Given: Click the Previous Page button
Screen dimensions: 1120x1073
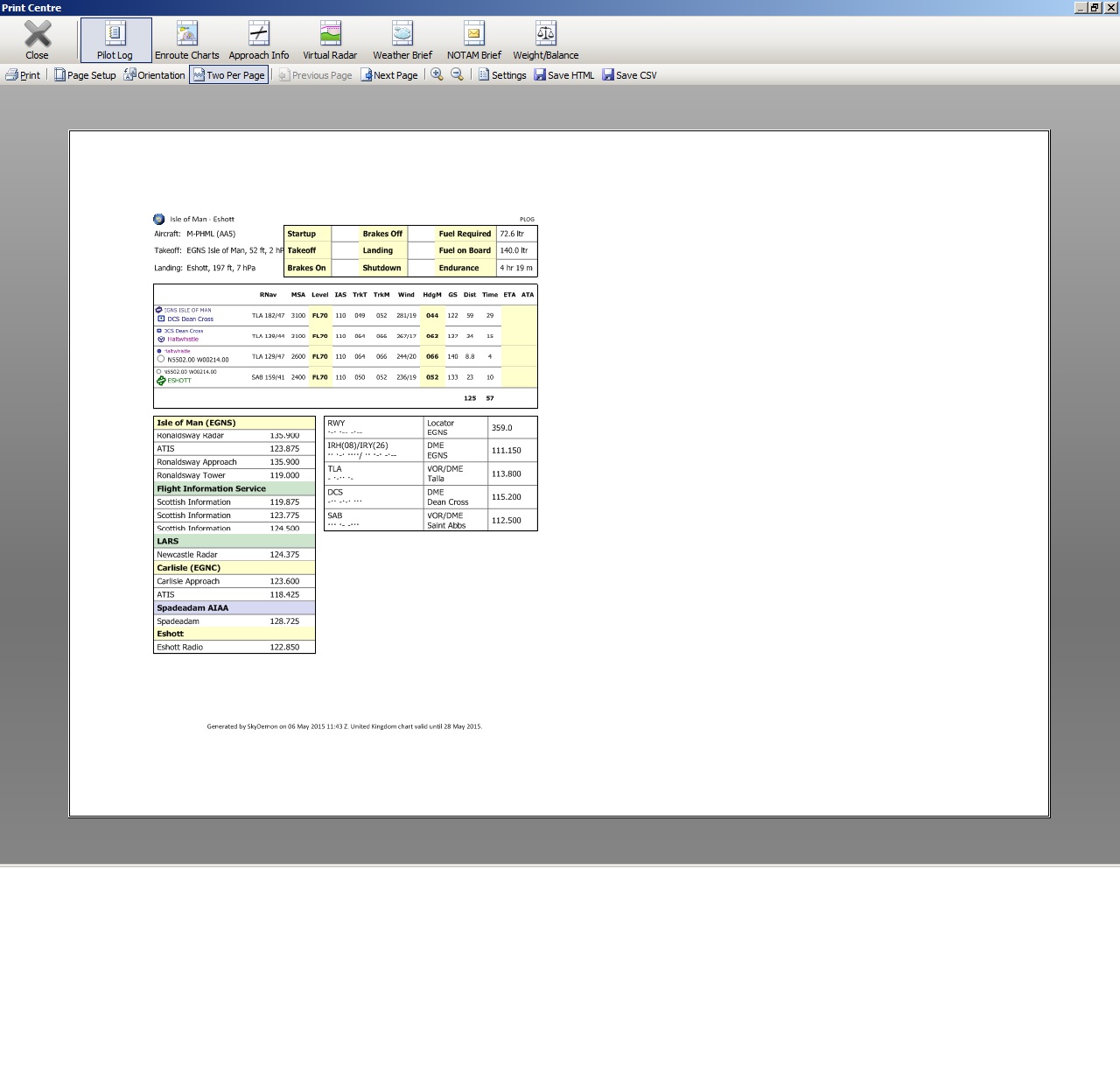Looking at the screenshot, I should tap(315, 75).
